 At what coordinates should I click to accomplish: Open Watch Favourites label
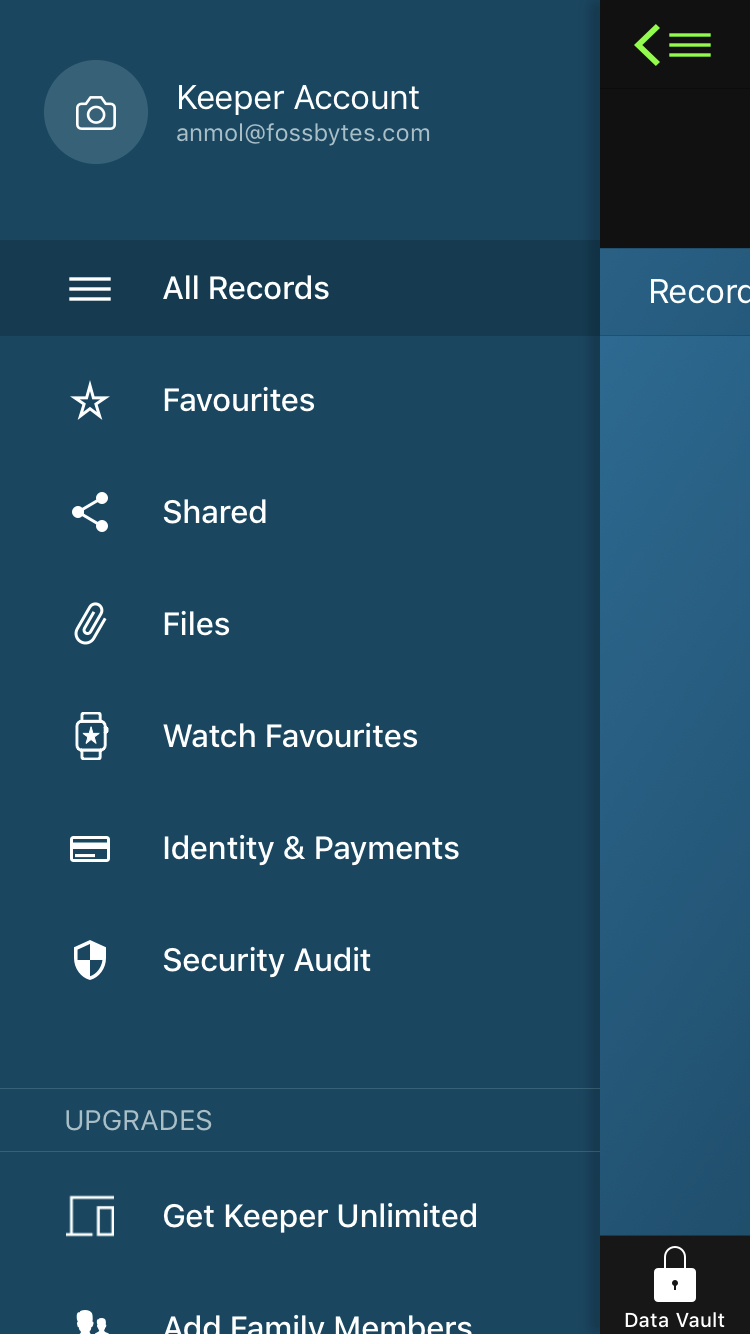(x=290, y=736)
